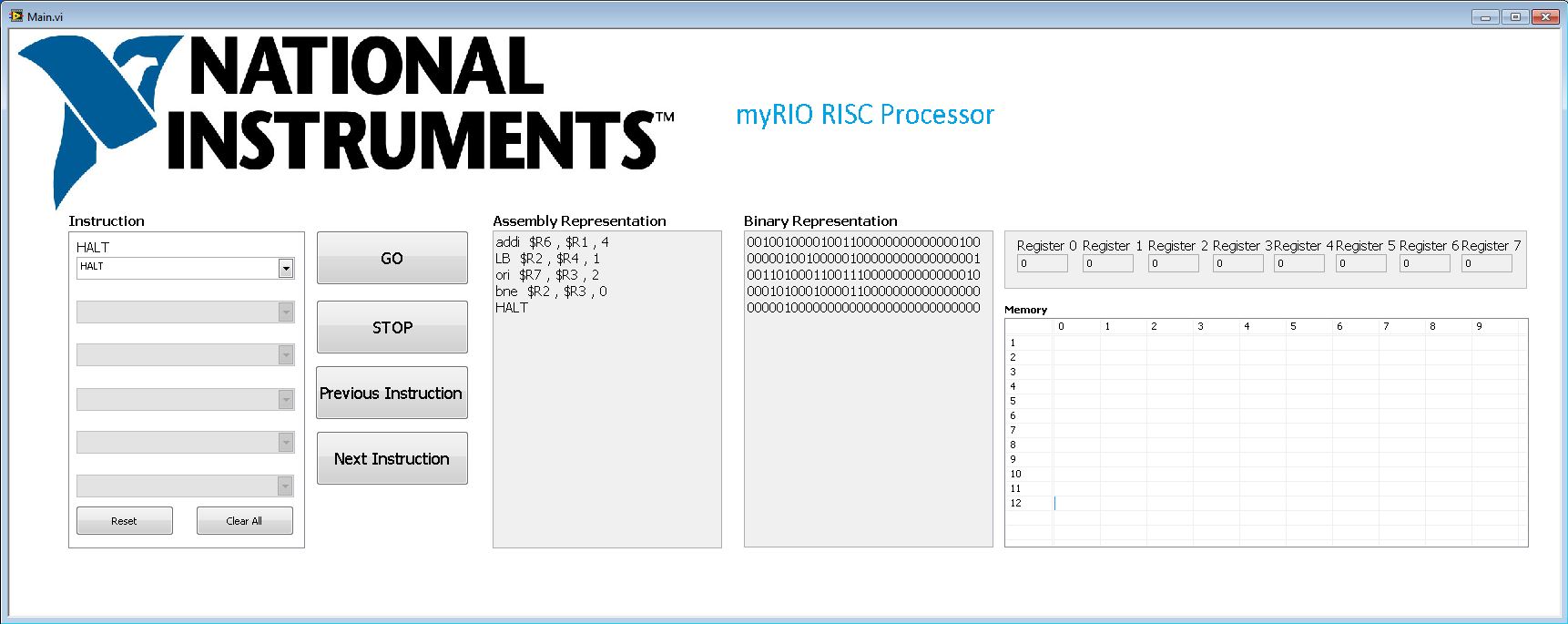The image size is (1568, 624).
Task: Click the Register 6 value field
Action: pyautogui.click(x=1424, y=263)
